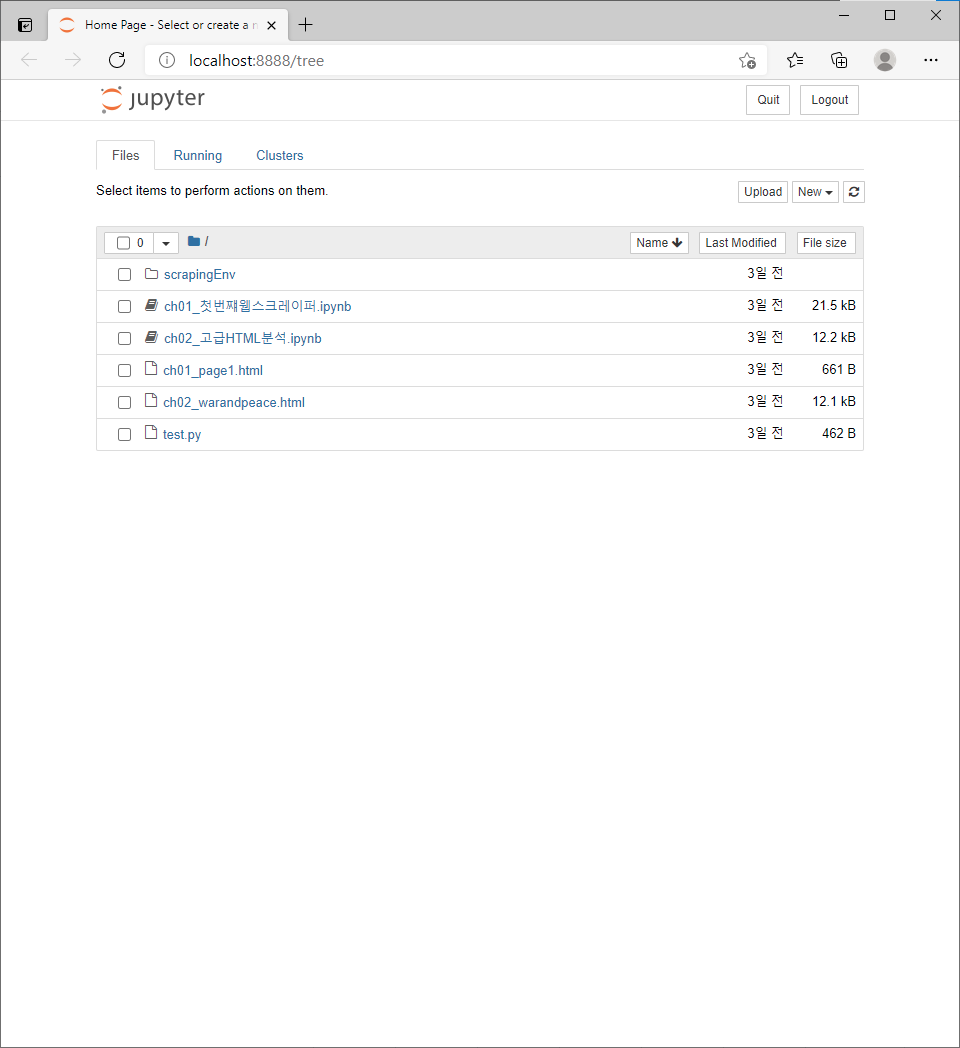Open browser Collections
This screenshot has height=1048, width=960.
point(839,60)
